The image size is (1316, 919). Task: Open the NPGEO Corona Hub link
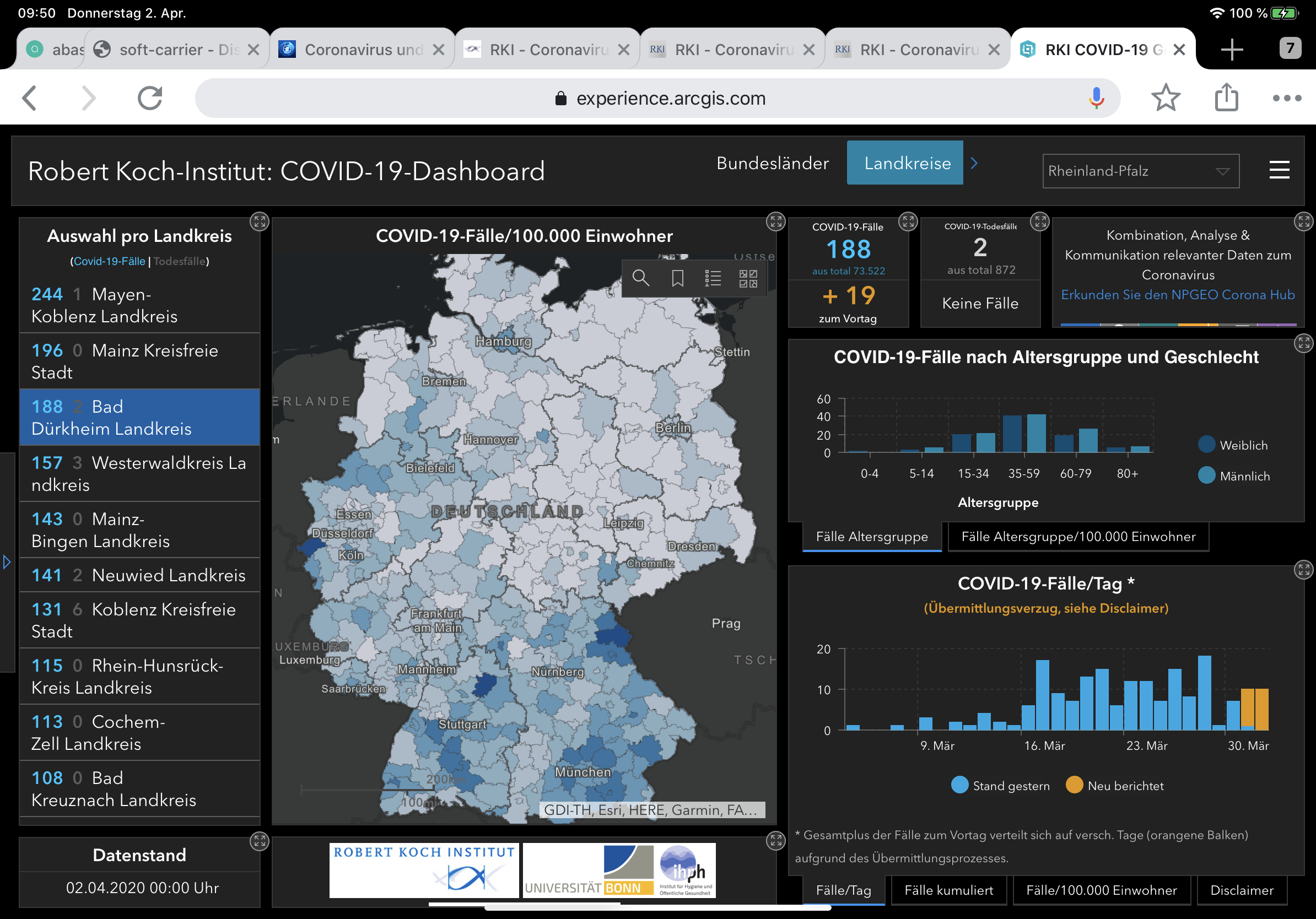(x=1177, y=295)
